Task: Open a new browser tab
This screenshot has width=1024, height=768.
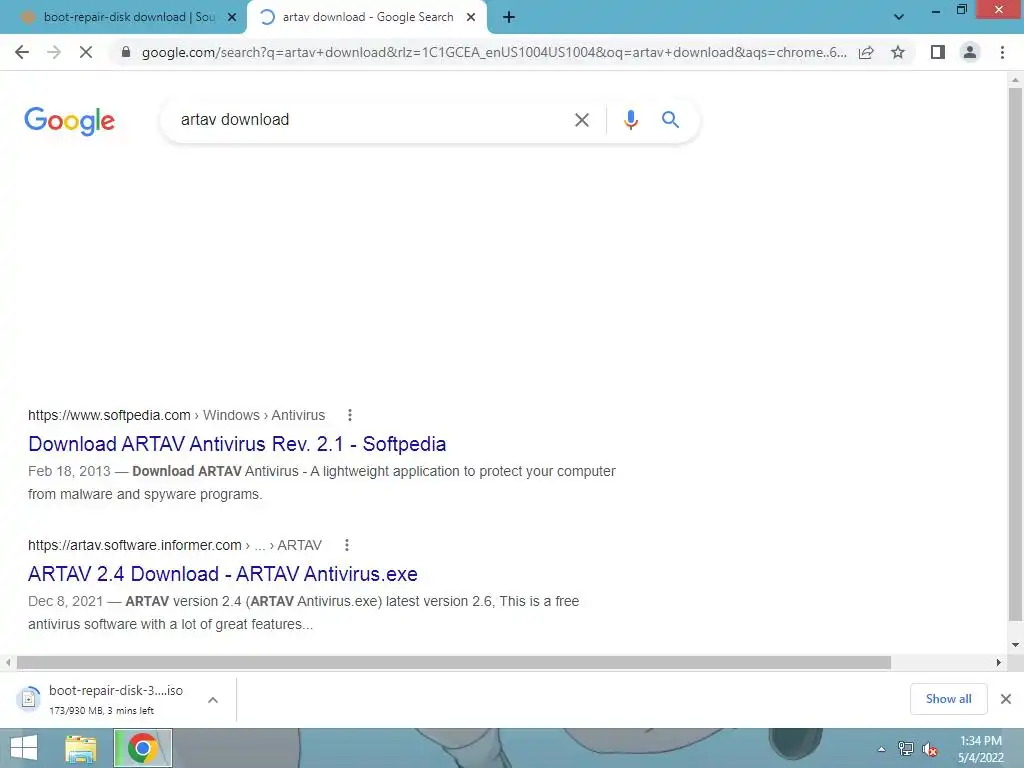Action: (x=509, y=18)
